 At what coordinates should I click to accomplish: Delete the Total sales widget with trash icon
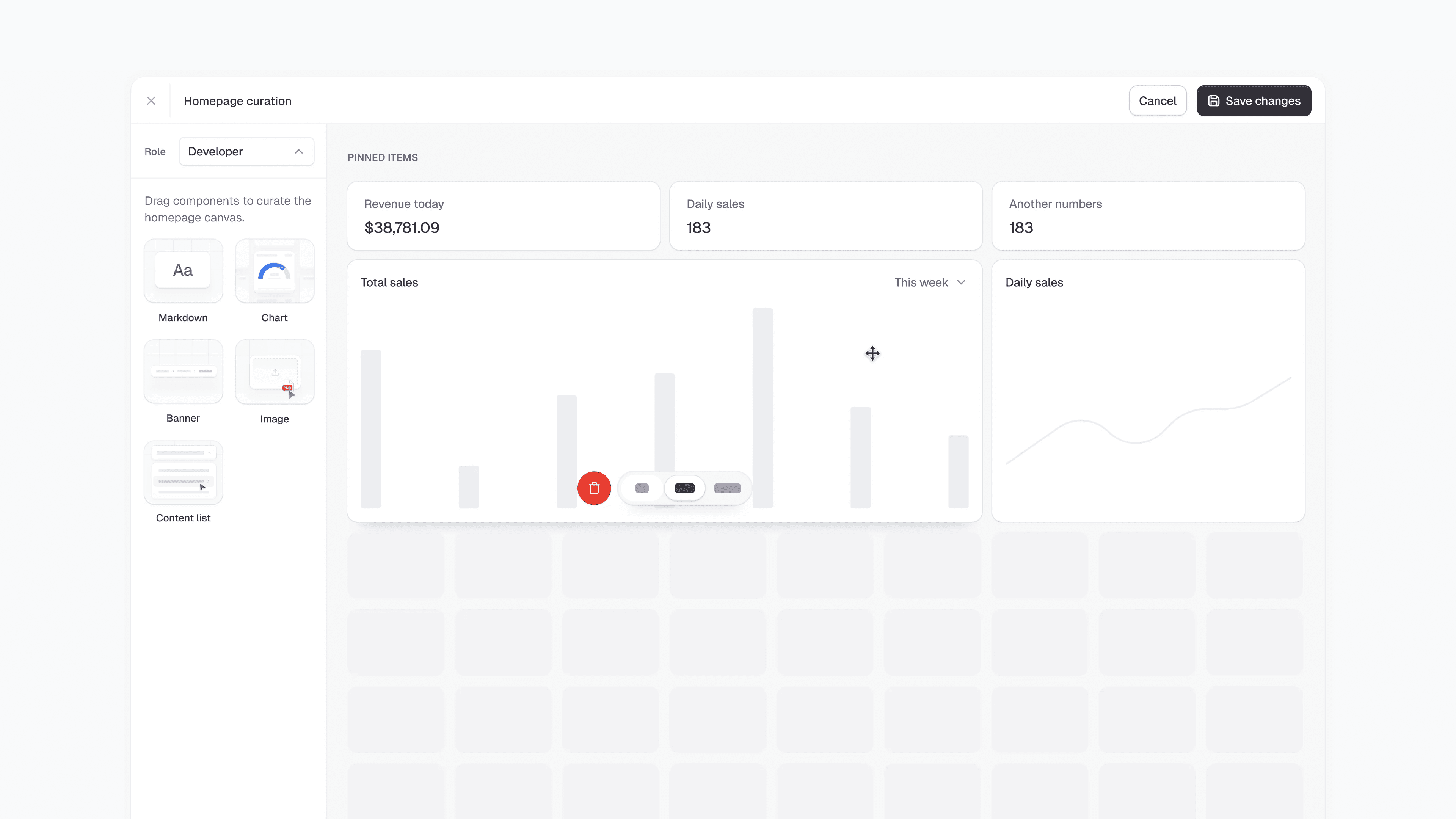click(594, 488)
